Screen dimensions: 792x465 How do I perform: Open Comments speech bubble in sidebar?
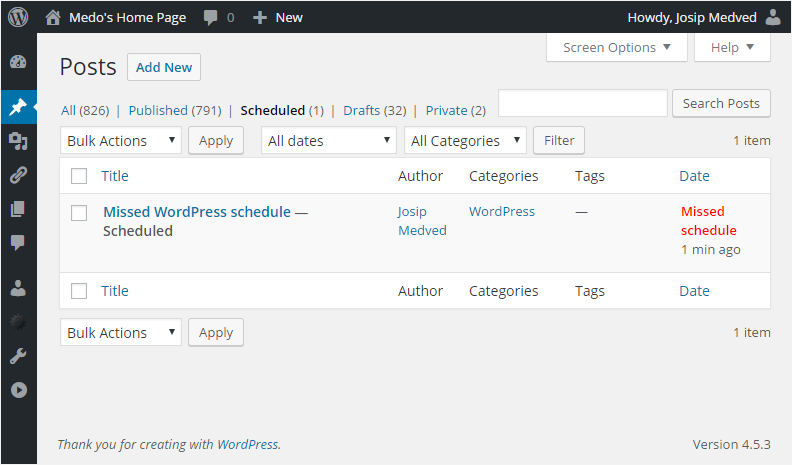(x=18, y=243)
